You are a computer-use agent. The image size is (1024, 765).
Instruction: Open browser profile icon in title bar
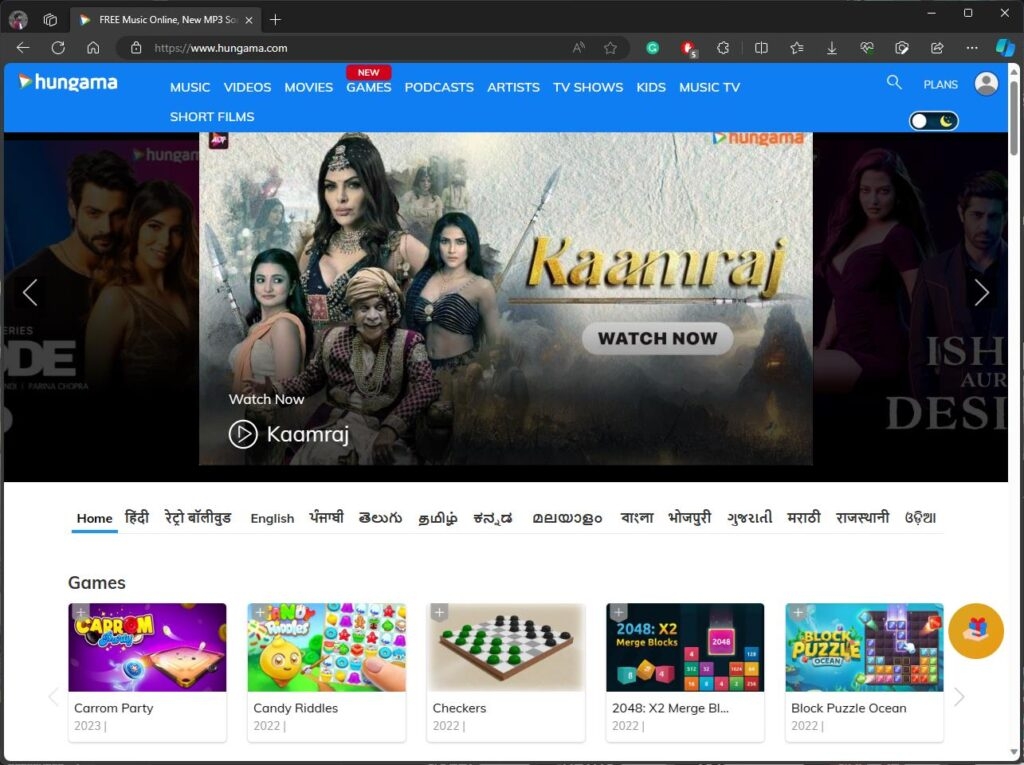[18, 20]
